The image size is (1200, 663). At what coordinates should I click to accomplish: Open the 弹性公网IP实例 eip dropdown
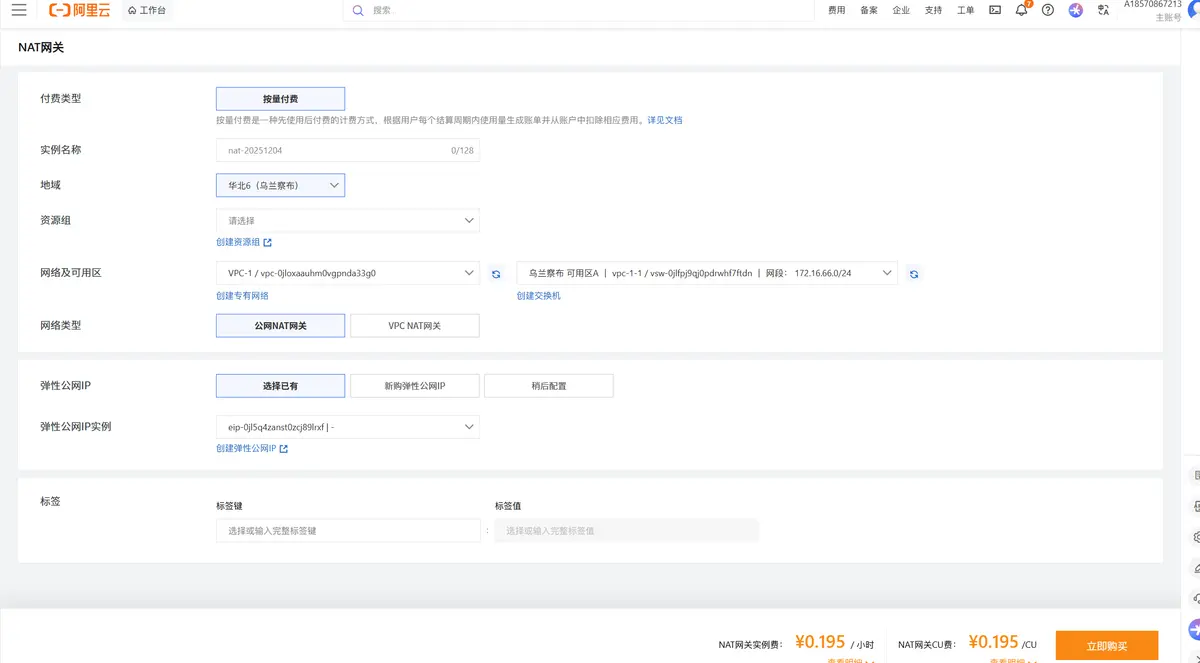(x=348, y=427)
